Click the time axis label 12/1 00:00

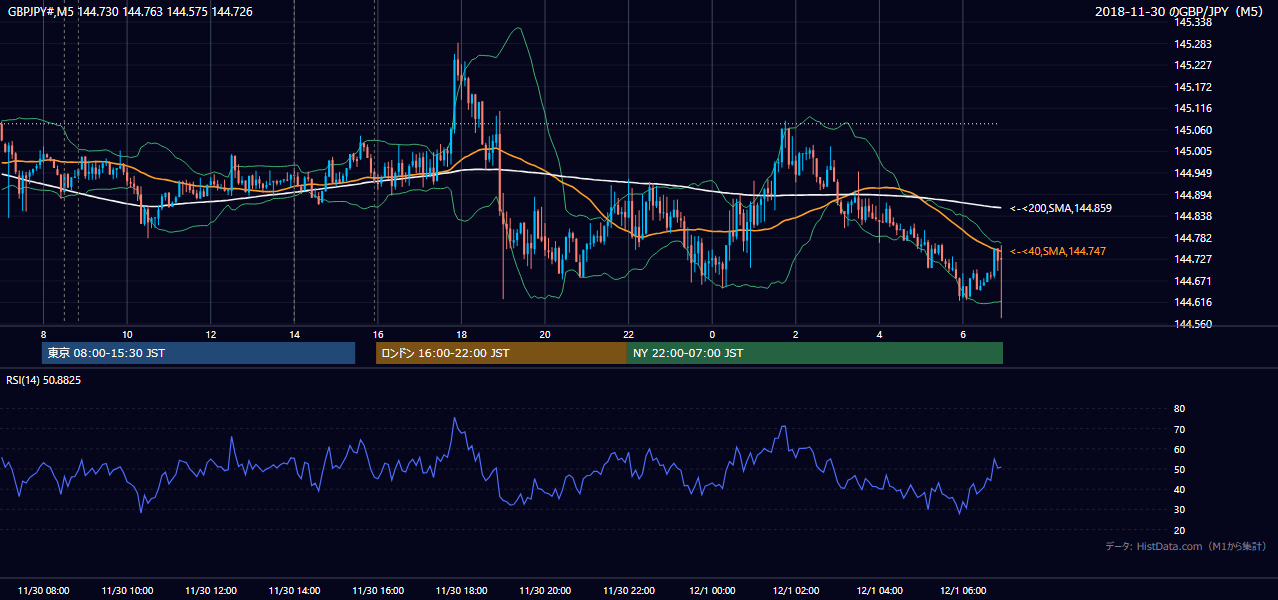click(x=712, y=591)
